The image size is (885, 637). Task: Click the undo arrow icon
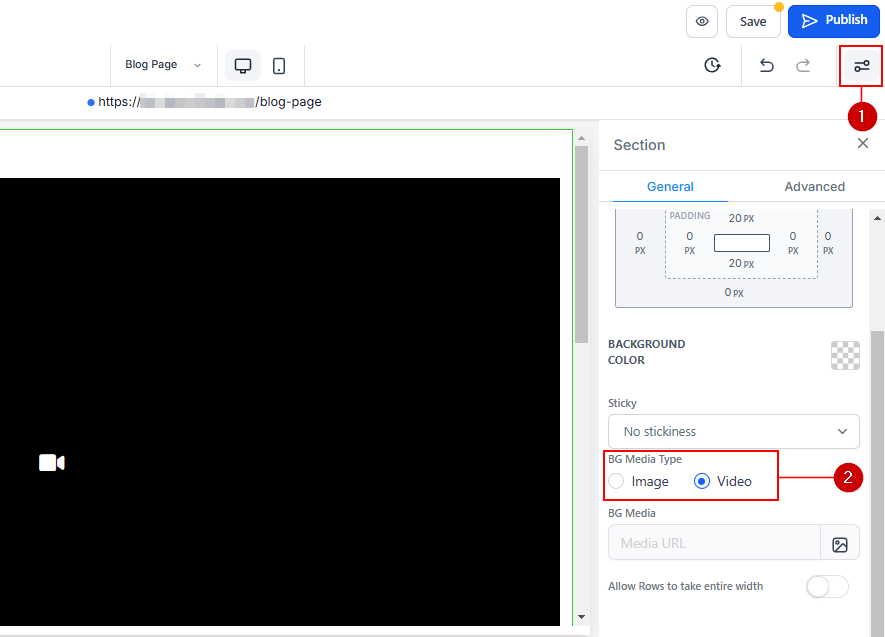tap(767, 65)
